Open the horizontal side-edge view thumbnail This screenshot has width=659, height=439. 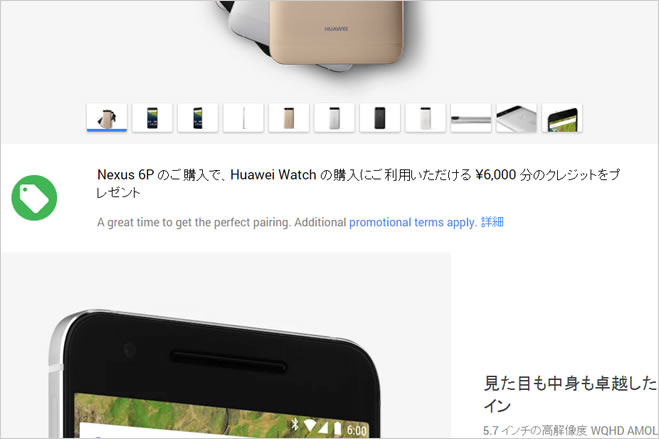(471, 118)
